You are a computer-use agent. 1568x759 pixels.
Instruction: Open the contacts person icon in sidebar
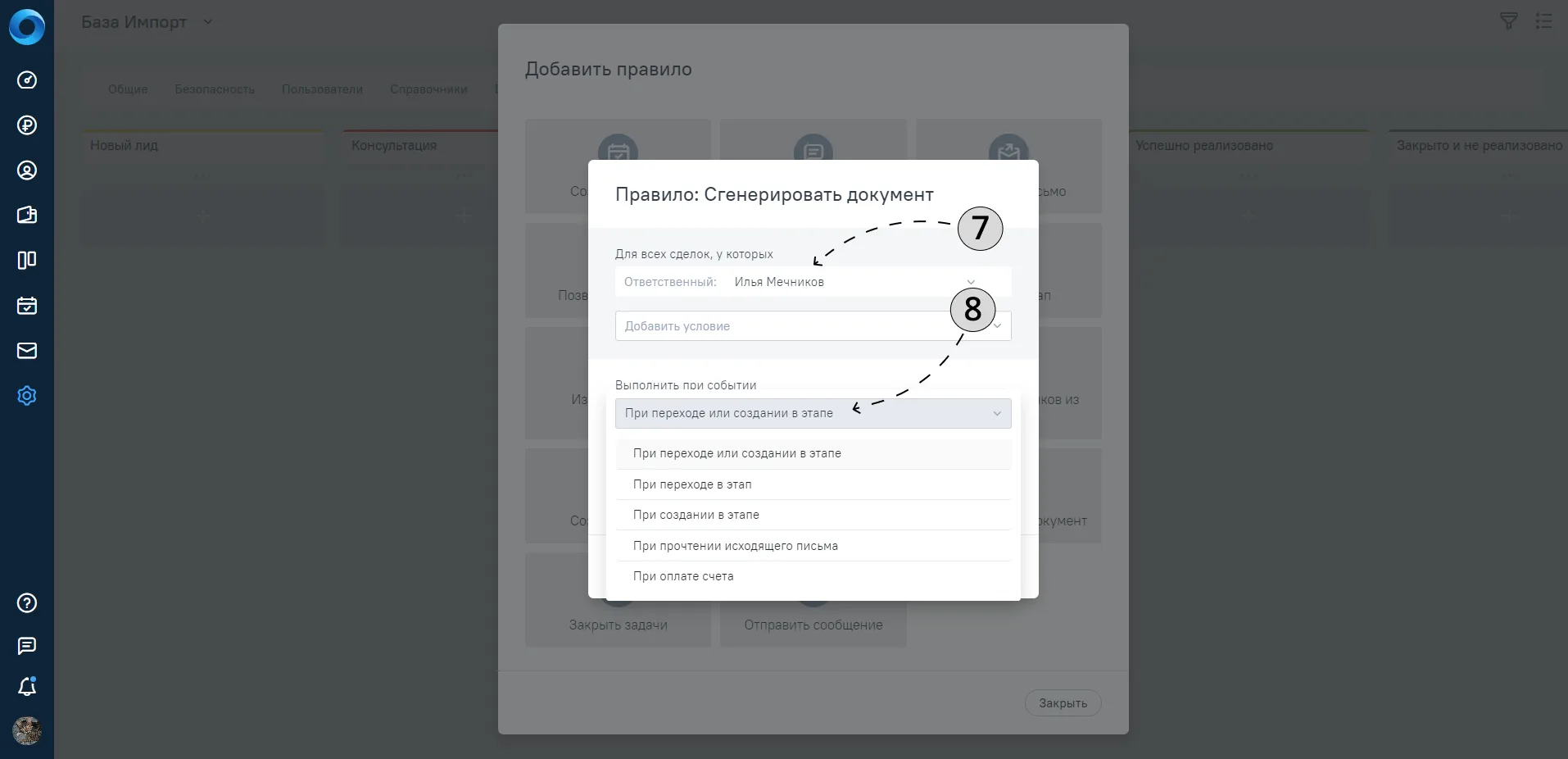coord(27,170)
